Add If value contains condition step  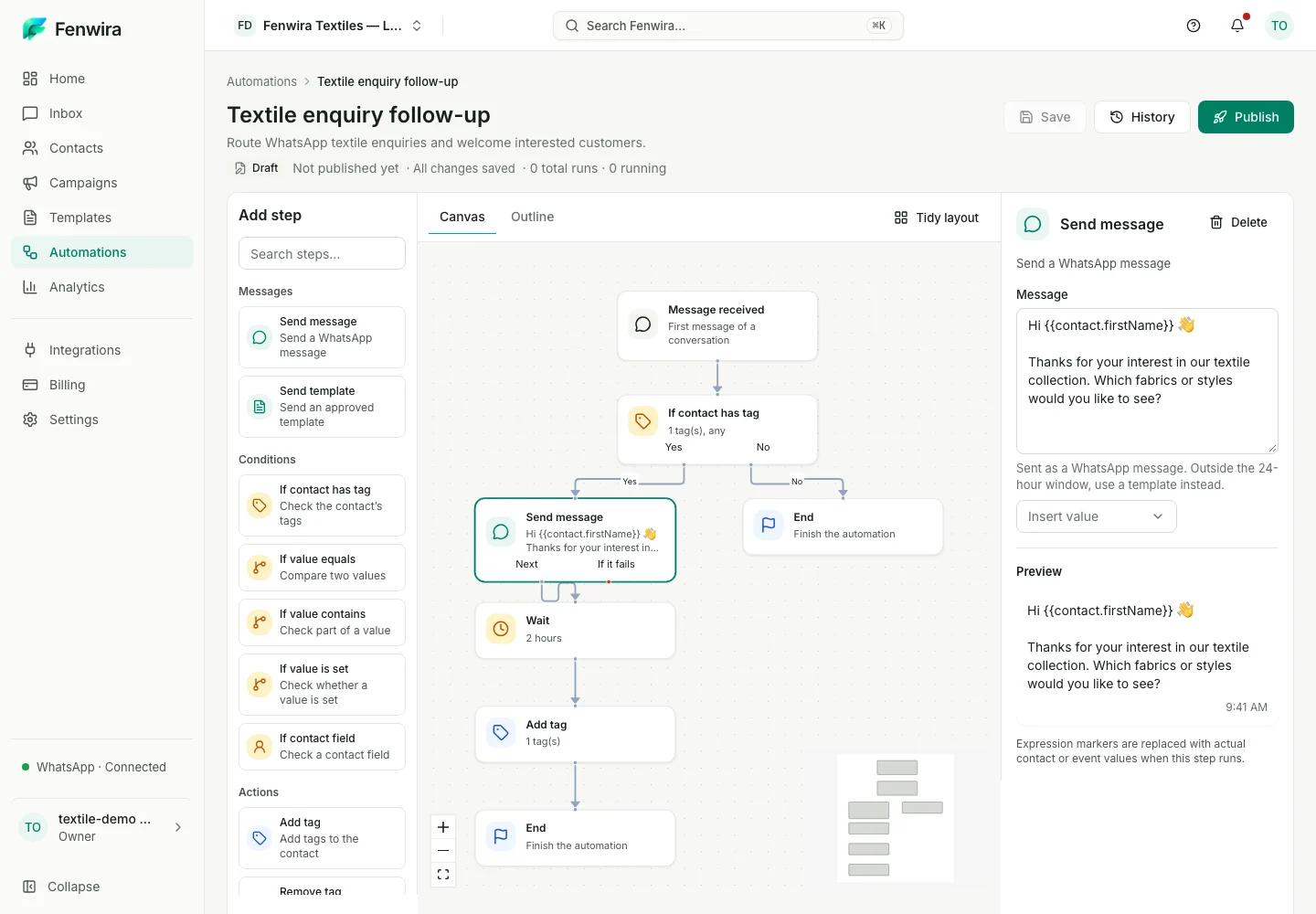pyautogui.click(x=322, y=622)
